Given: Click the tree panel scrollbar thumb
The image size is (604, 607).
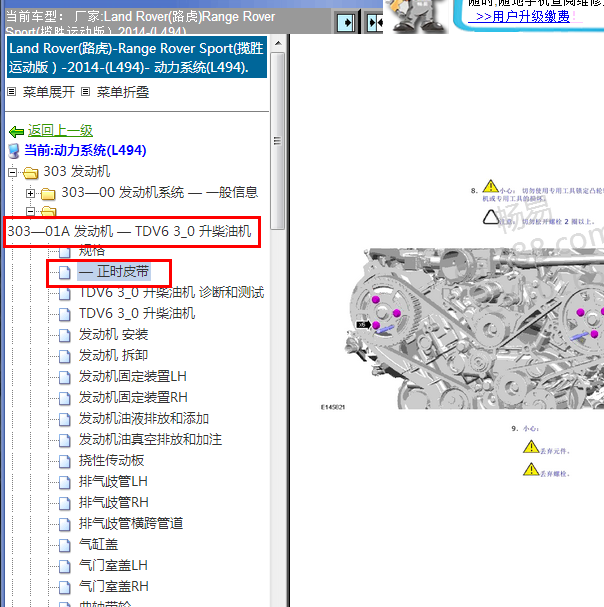Looking at the screenshot, I should (278, 141).
